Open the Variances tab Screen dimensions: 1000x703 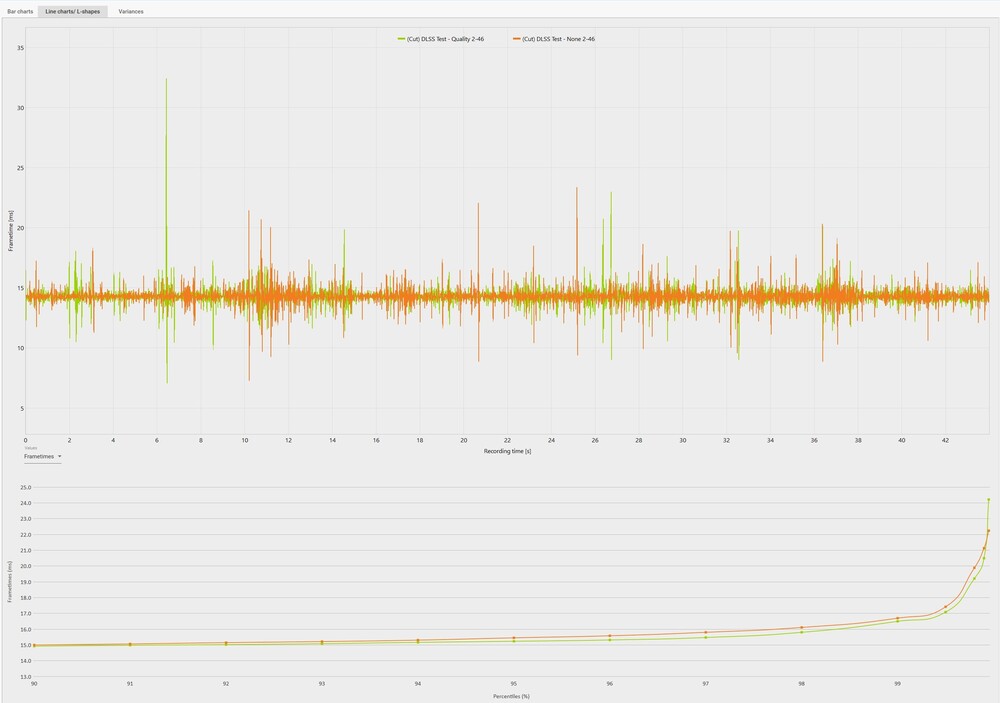(x=131, y=11)
